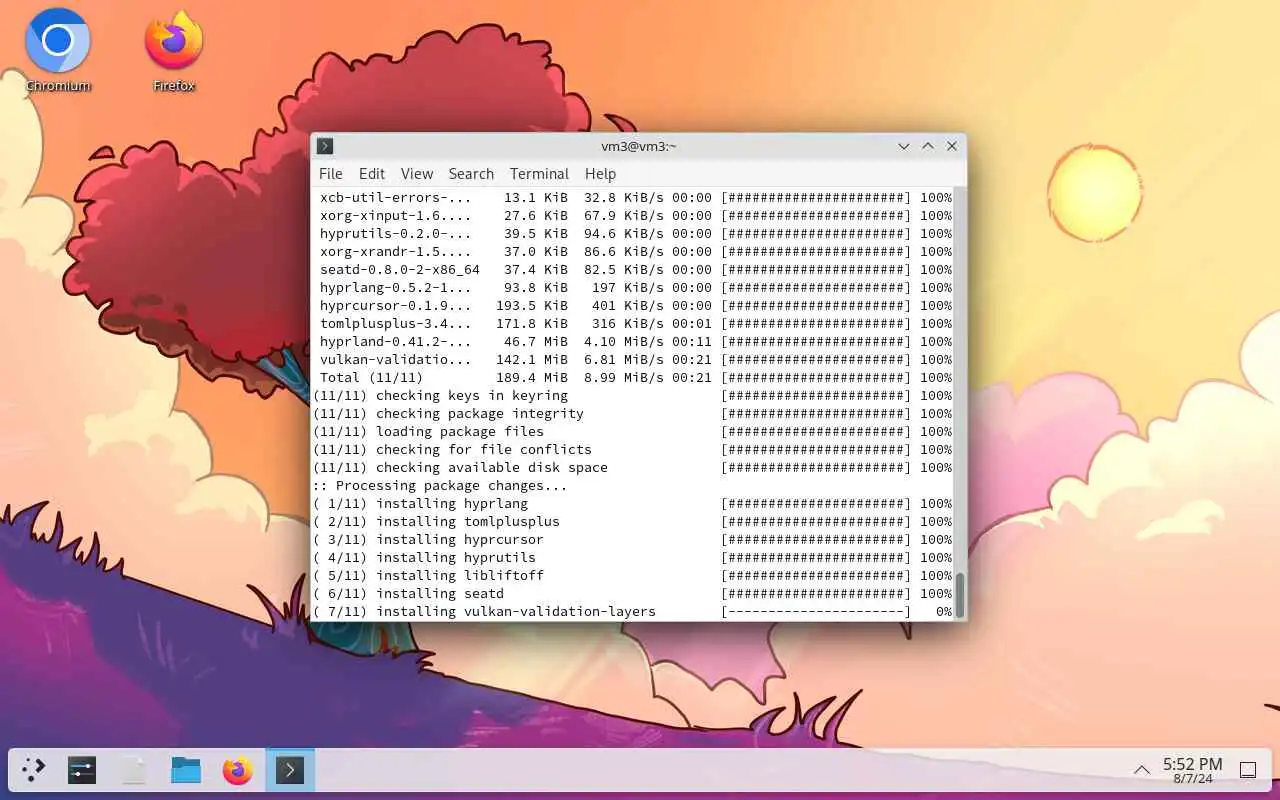
Task: Click the vm3@vm3:~ window title
Action: tap(639, 146)
